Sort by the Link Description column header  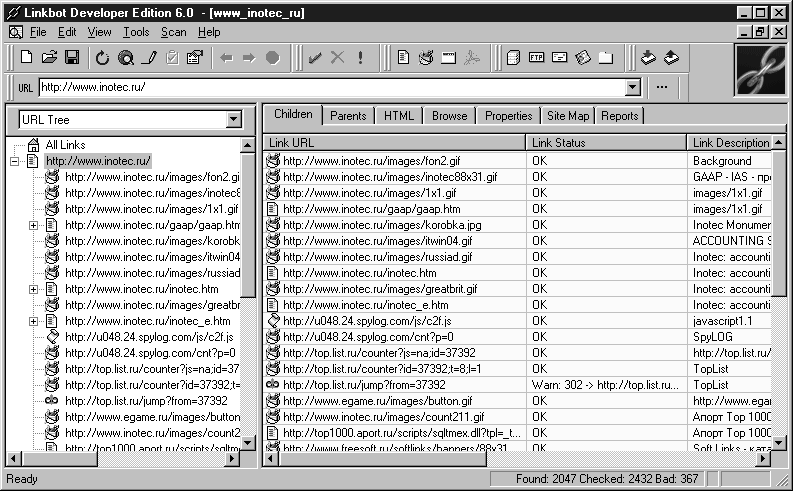pyautogui.click(x=729, y=143)
